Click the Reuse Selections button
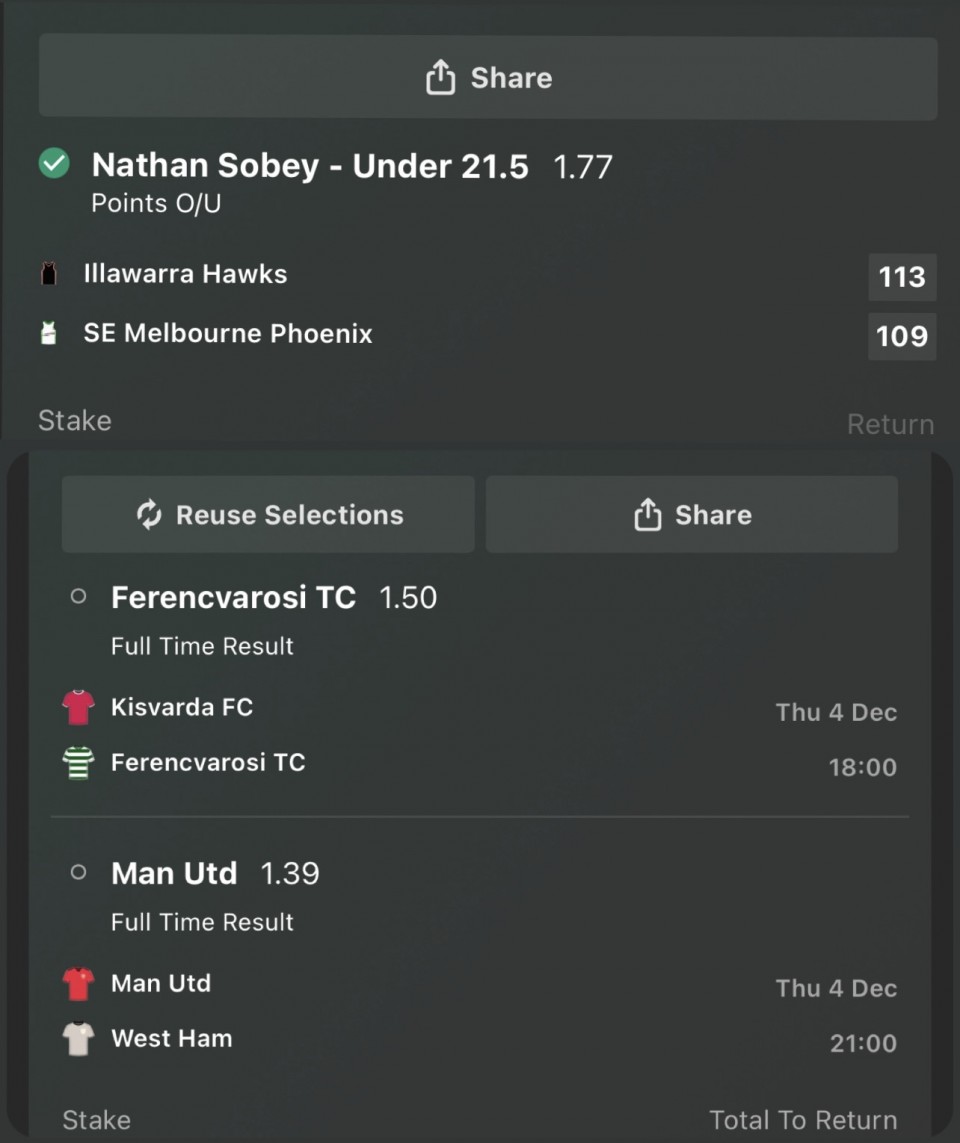960x1143 pixels. click(268, 515)
